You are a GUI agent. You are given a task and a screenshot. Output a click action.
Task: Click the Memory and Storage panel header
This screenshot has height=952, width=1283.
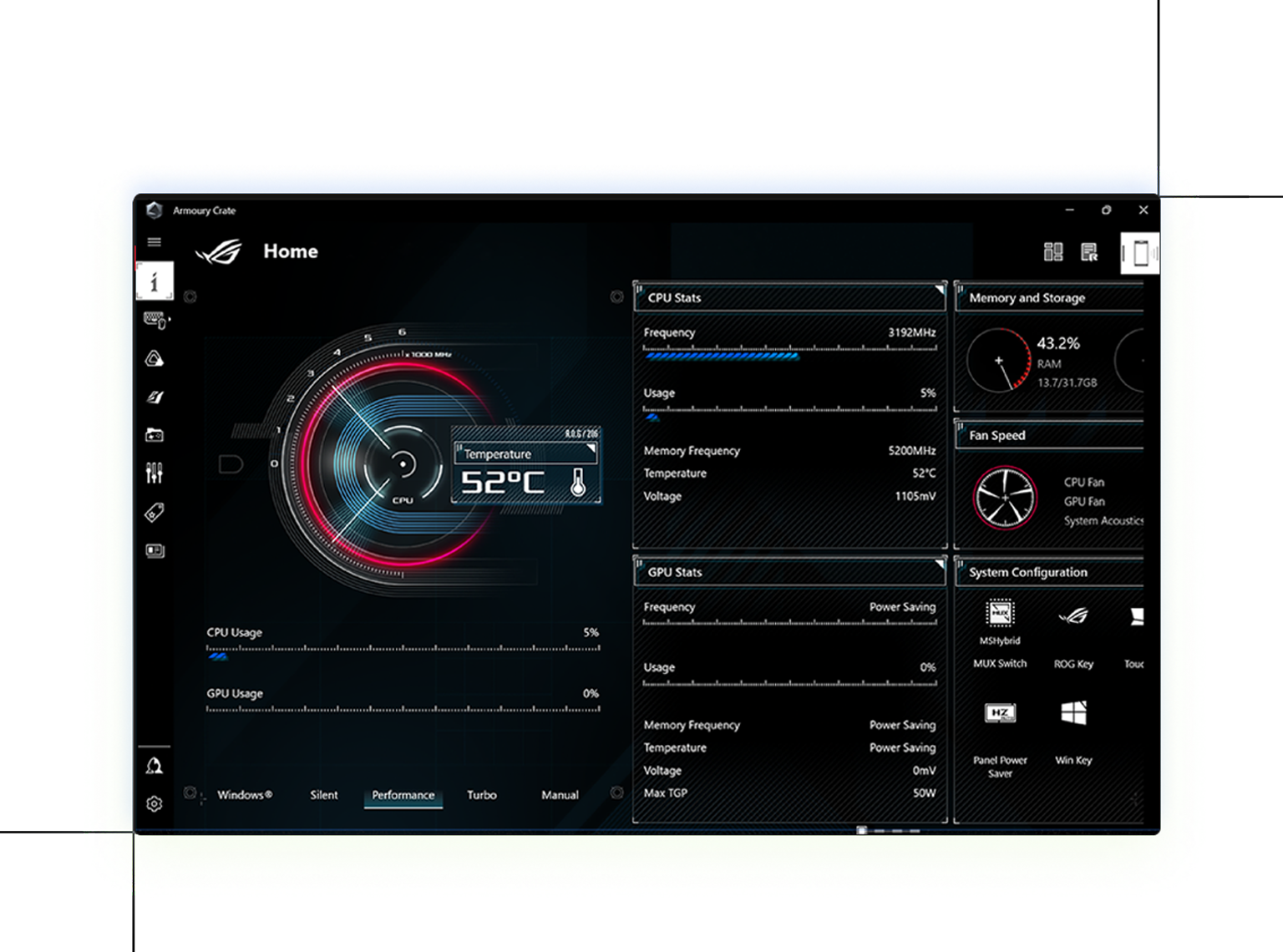[x=1049, y=297]
